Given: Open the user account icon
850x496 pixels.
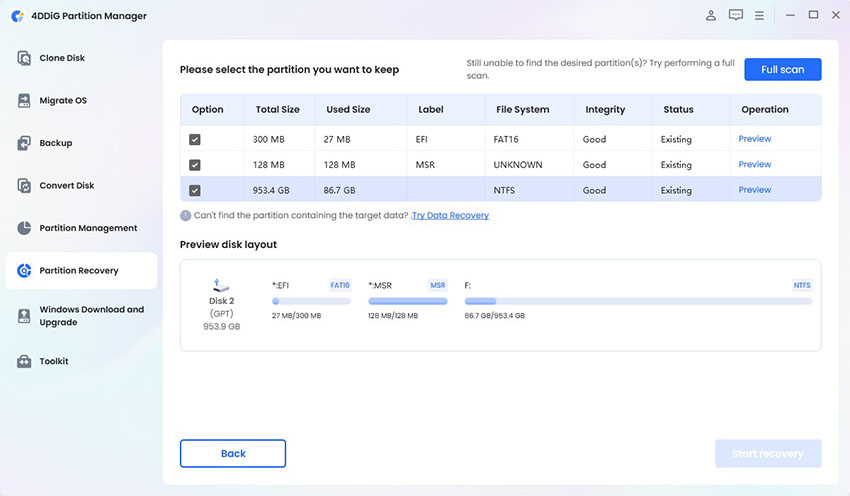Looking at the screenshot, I should click(x=711, y=15).
